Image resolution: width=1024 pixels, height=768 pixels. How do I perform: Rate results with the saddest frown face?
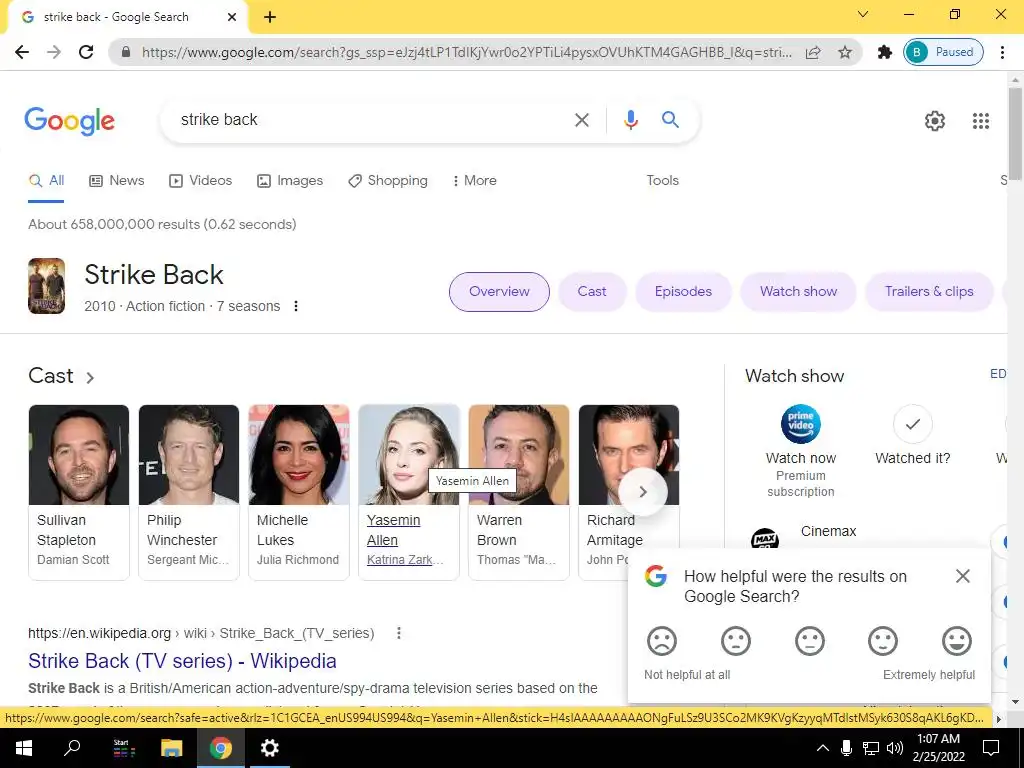[662, 641]
